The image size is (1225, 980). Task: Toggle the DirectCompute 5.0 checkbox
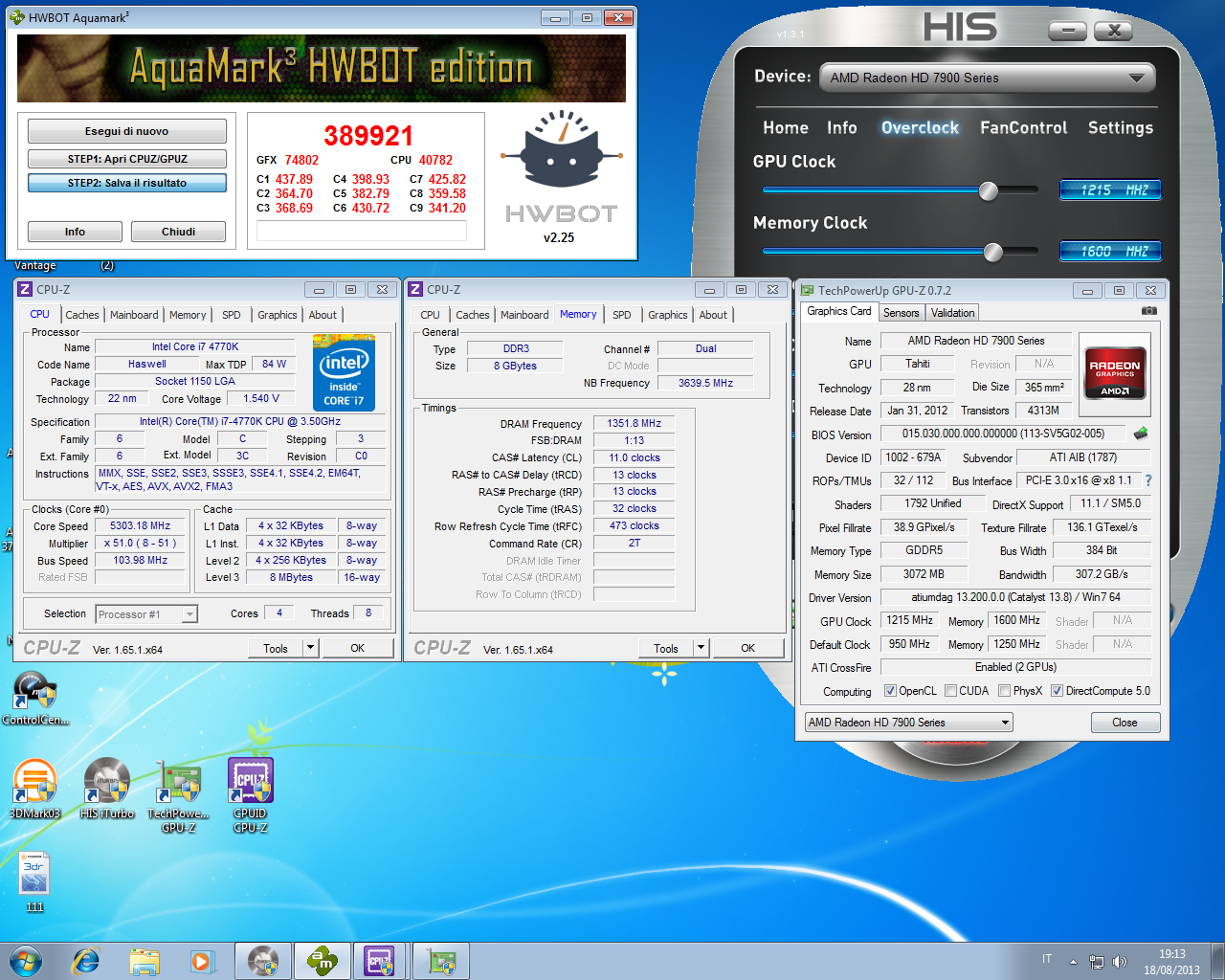(1057, 691)
